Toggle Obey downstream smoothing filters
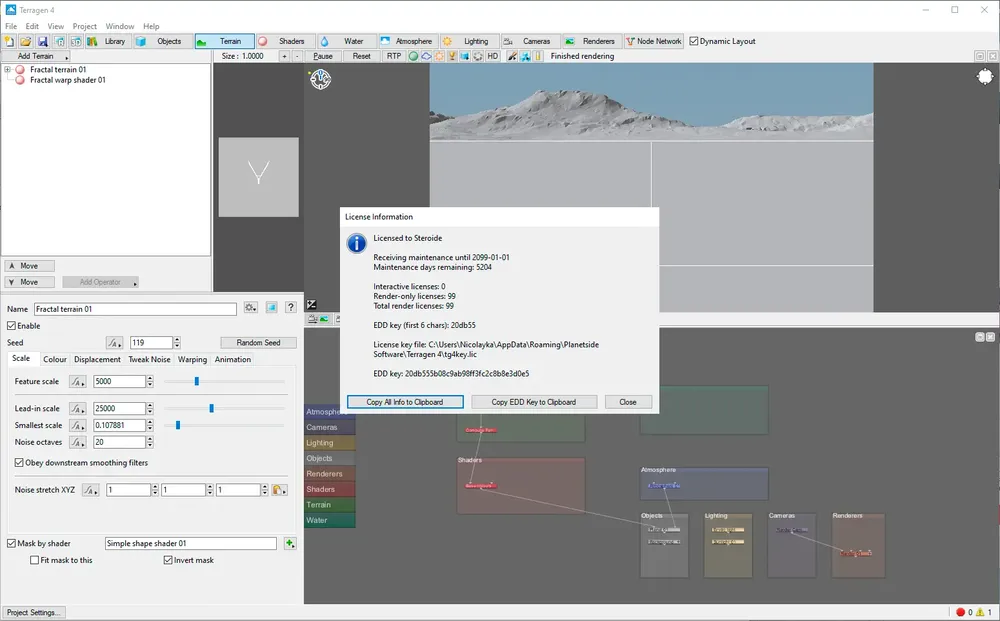The image size is (1000, 621). coord(19,463)
